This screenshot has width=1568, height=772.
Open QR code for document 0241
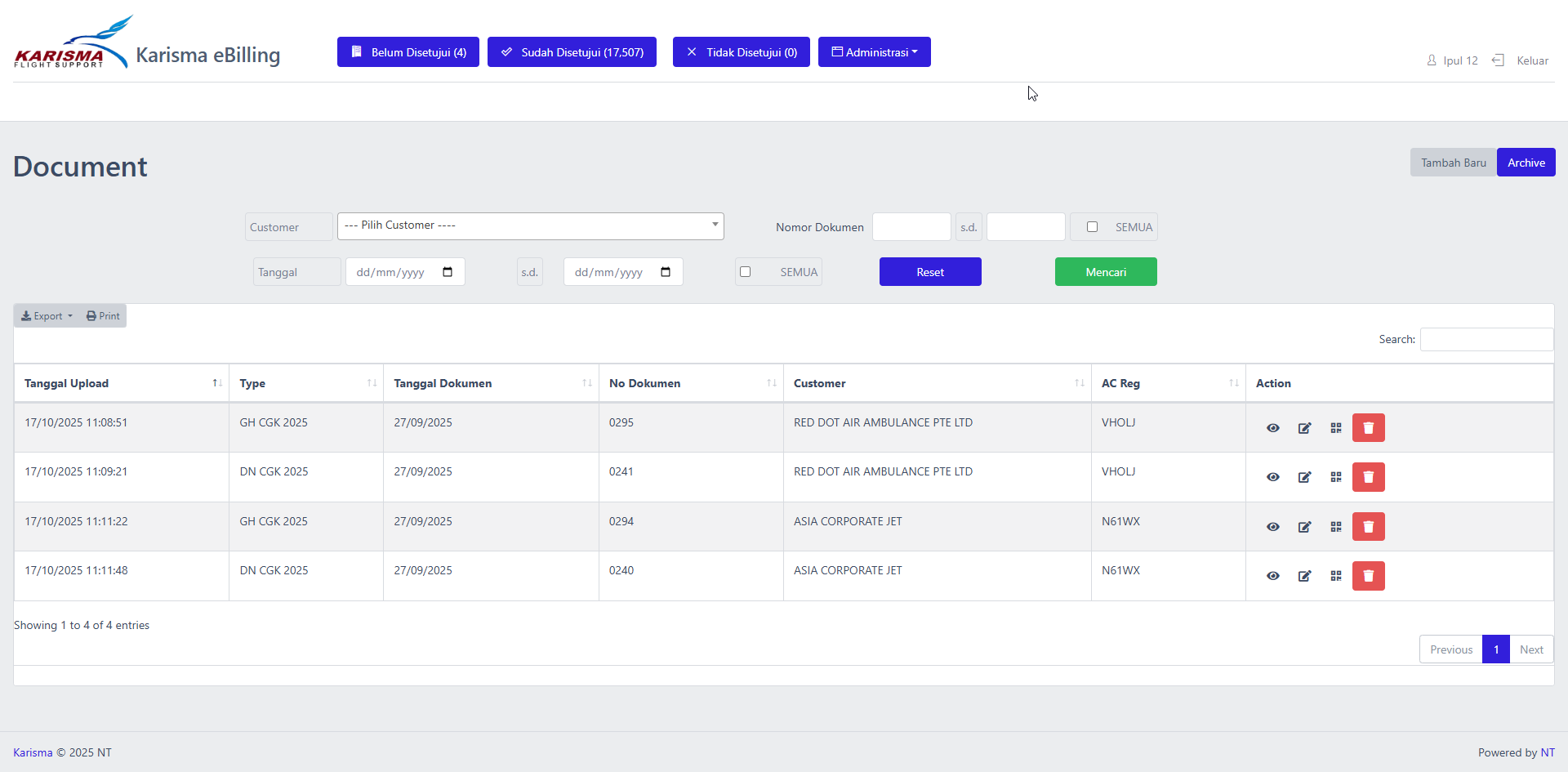pos(1335,477)
